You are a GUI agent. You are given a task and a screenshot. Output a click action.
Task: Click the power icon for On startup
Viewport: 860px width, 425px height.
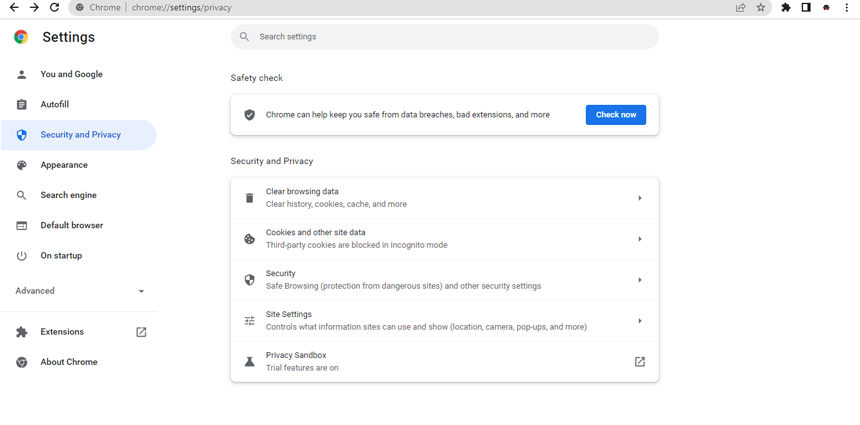coord(21,256)
